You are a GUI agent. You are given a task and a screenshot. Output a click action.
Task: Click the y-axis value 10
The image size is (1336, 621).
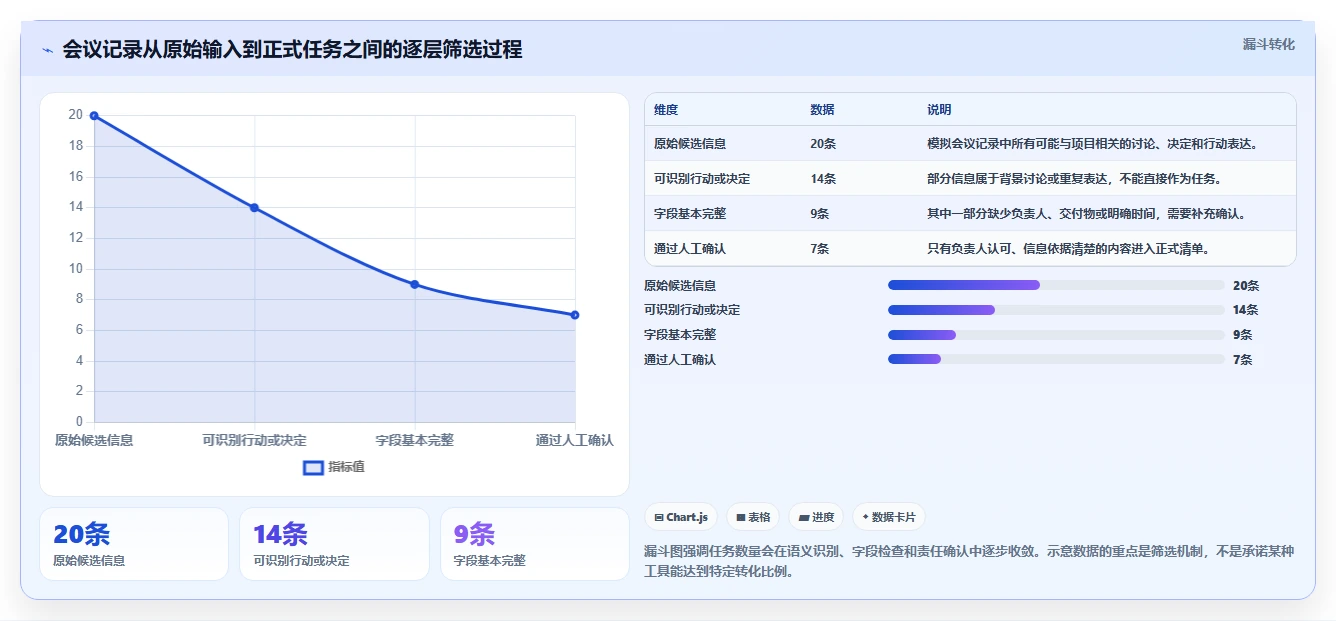coord(76,268)
